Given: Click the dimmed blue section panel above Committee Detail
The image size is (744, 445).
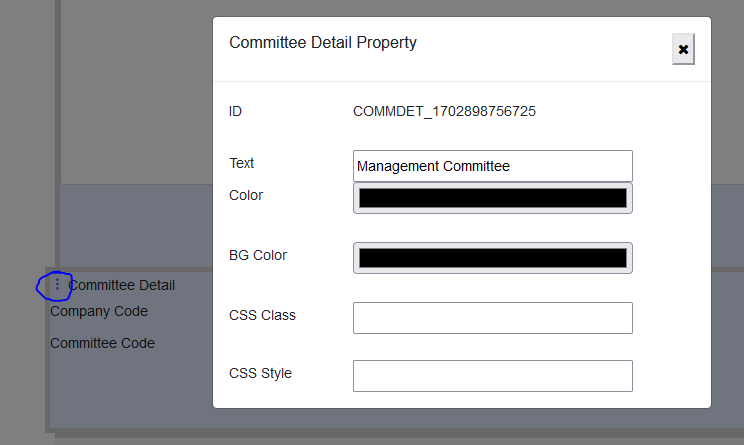Looking at the screenshot, I should (x=135, y=225).
